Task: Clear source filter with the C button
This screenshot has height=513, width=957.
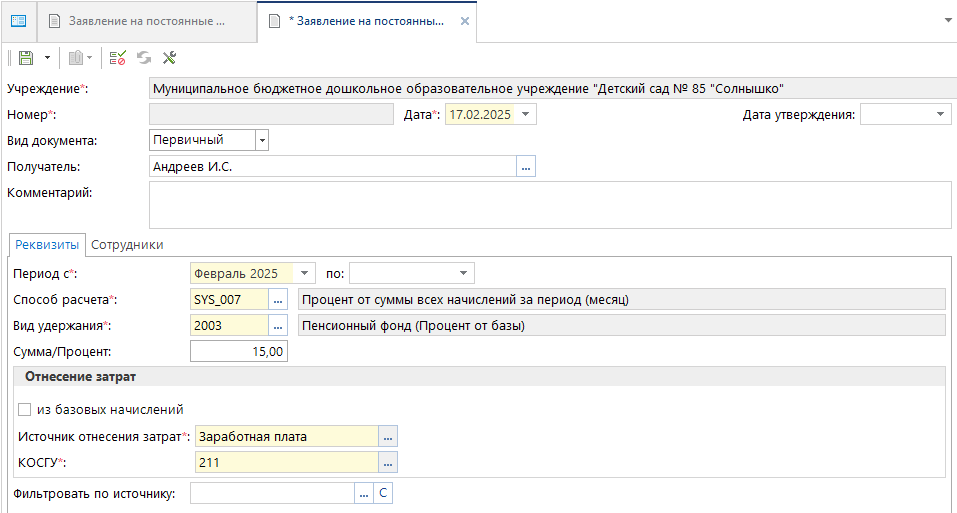Action: click(382, 492)
